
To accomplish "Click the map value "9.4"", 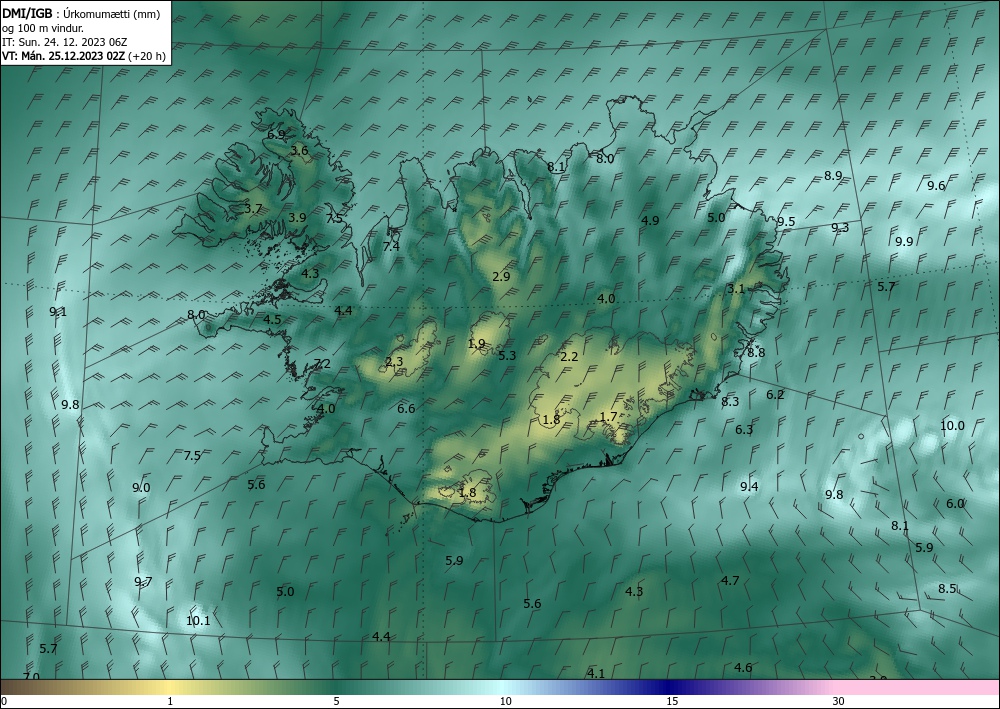I will click(x=749, y=486).
